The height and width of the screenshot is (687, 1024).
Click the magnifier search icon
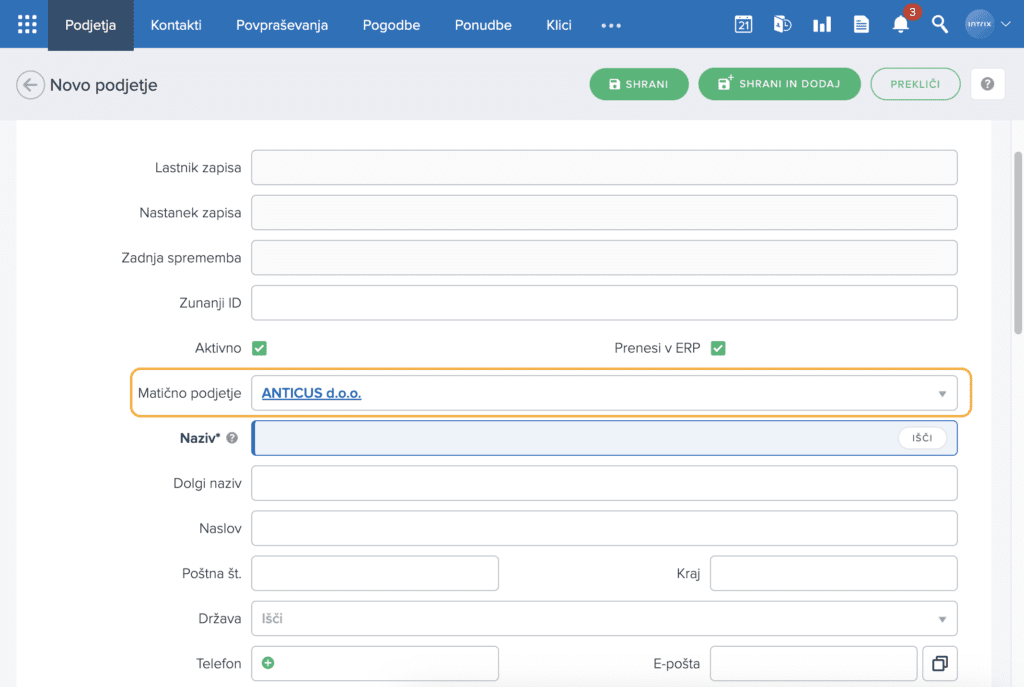click(x=940, y=25)
